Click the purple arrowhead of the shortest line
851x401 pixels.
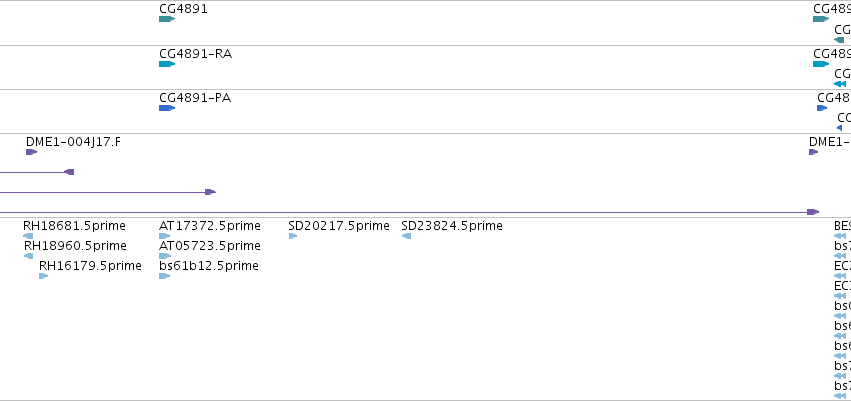click(x=69, y=172)
